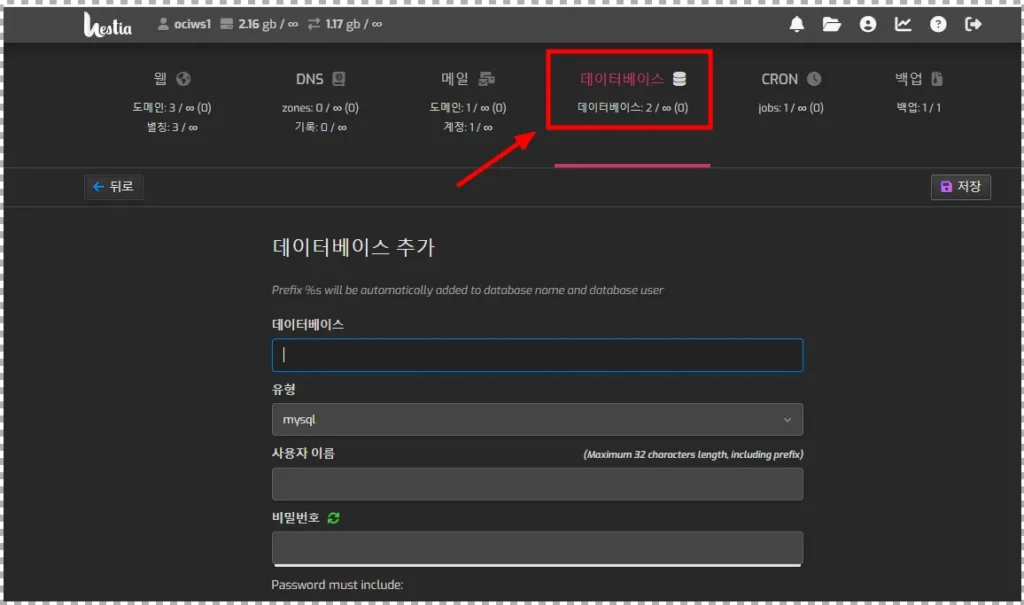Click the globe icon next to 웹
This screenshot has width=1024, height=605.
184,79
